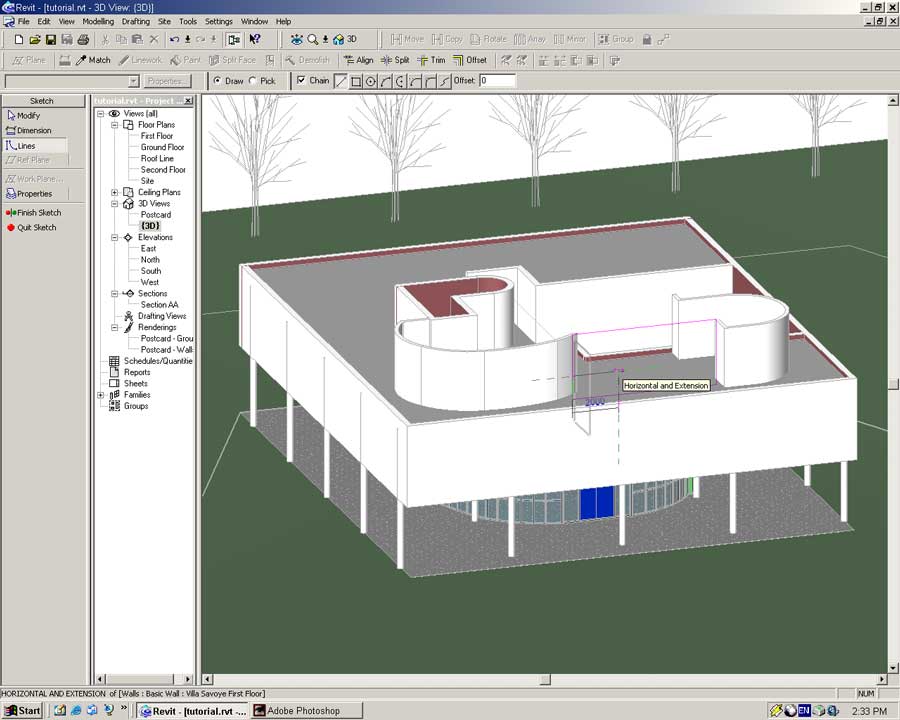The height and width of the screenshot is (720, 900).
Task: Select Section AA in the browser
Action: click(160, 305)
